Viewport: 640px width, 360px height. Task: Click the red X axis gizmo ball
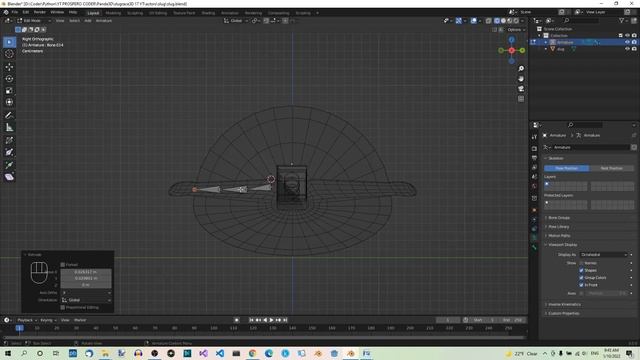pos(511,50)
